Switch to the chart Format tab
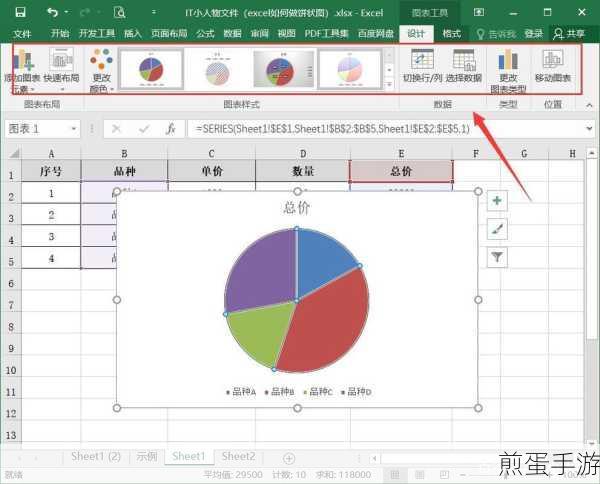Viewport: 600px width, 484px height. [452, 34]
